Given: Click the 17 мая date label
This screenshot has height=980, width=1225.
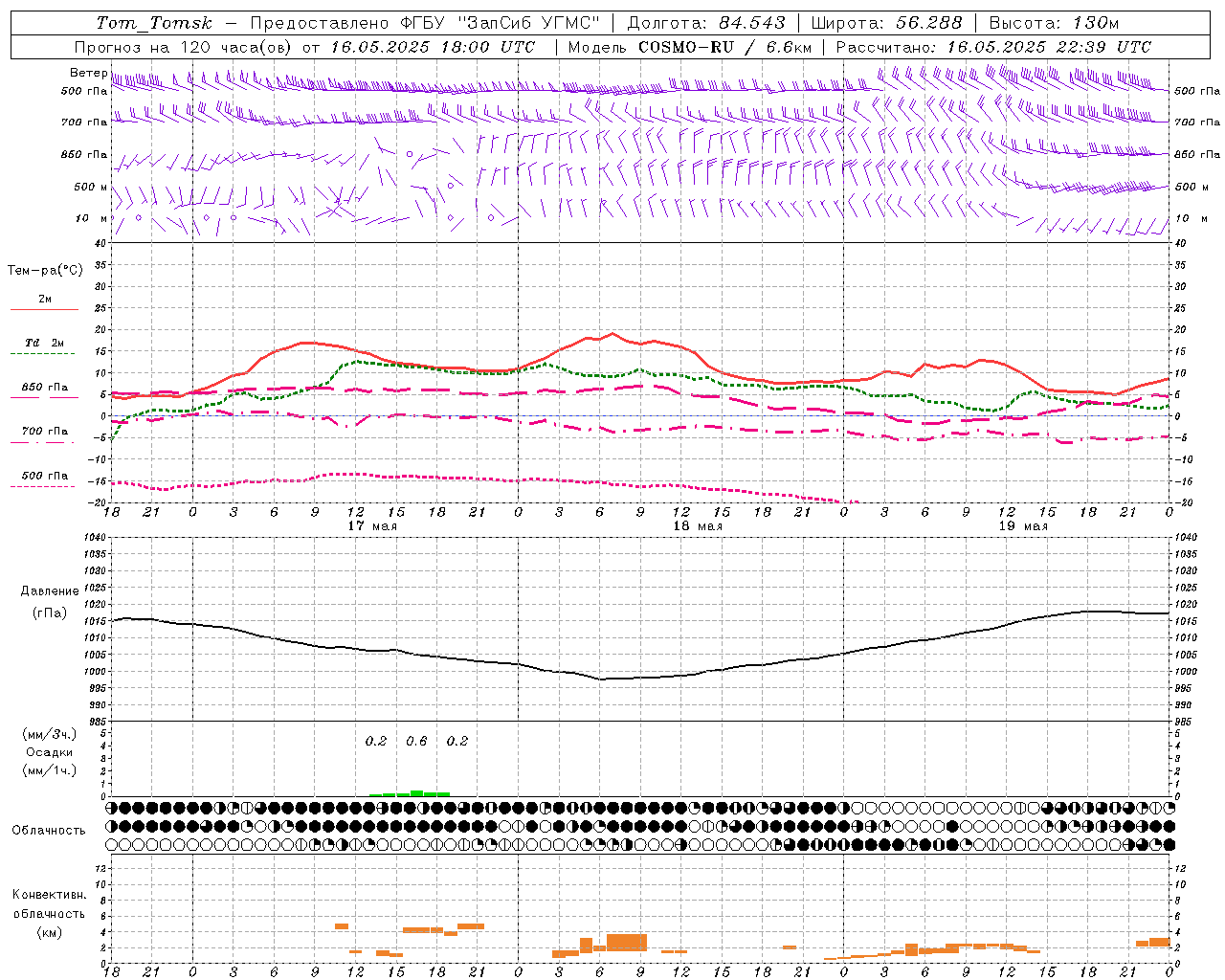Looking at the screenshot, I should click(x=372, y=526).
